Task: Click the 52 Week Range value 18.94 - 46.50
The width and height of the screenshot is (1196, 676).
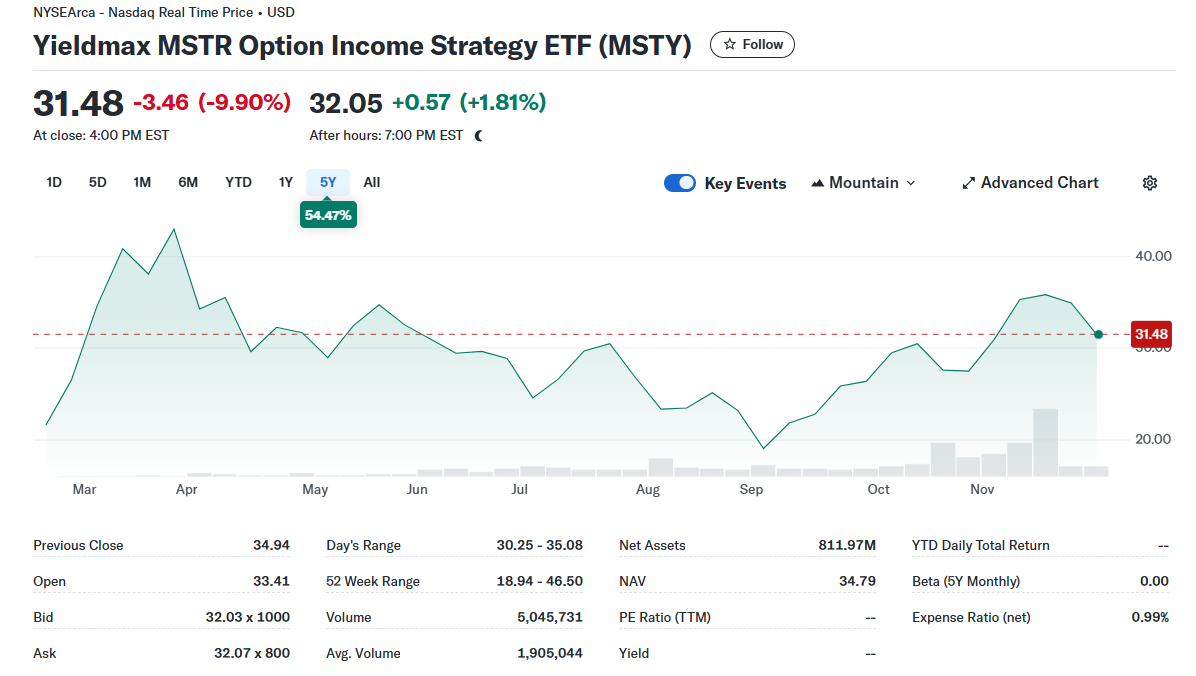Action: tap(539, 581)
